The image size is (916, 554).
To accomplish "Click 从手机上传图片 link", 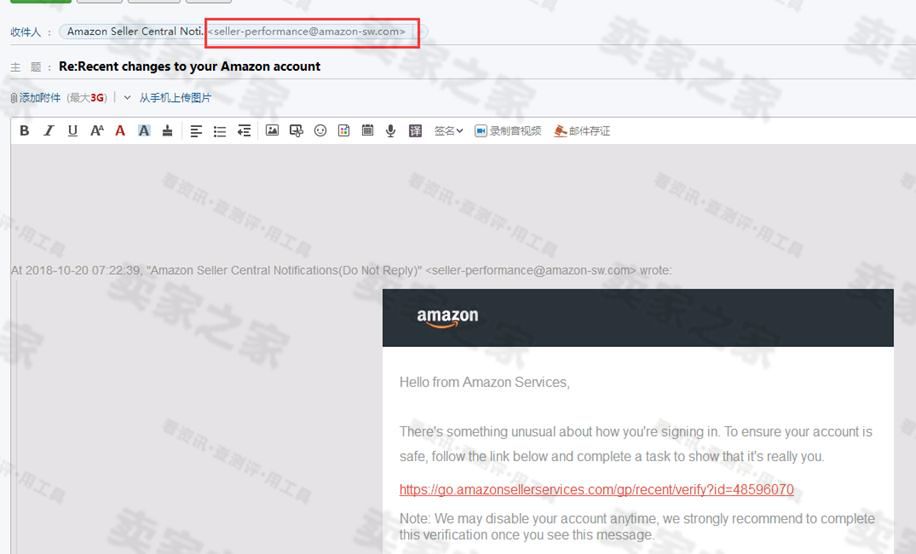I will [x=175, y=98].
